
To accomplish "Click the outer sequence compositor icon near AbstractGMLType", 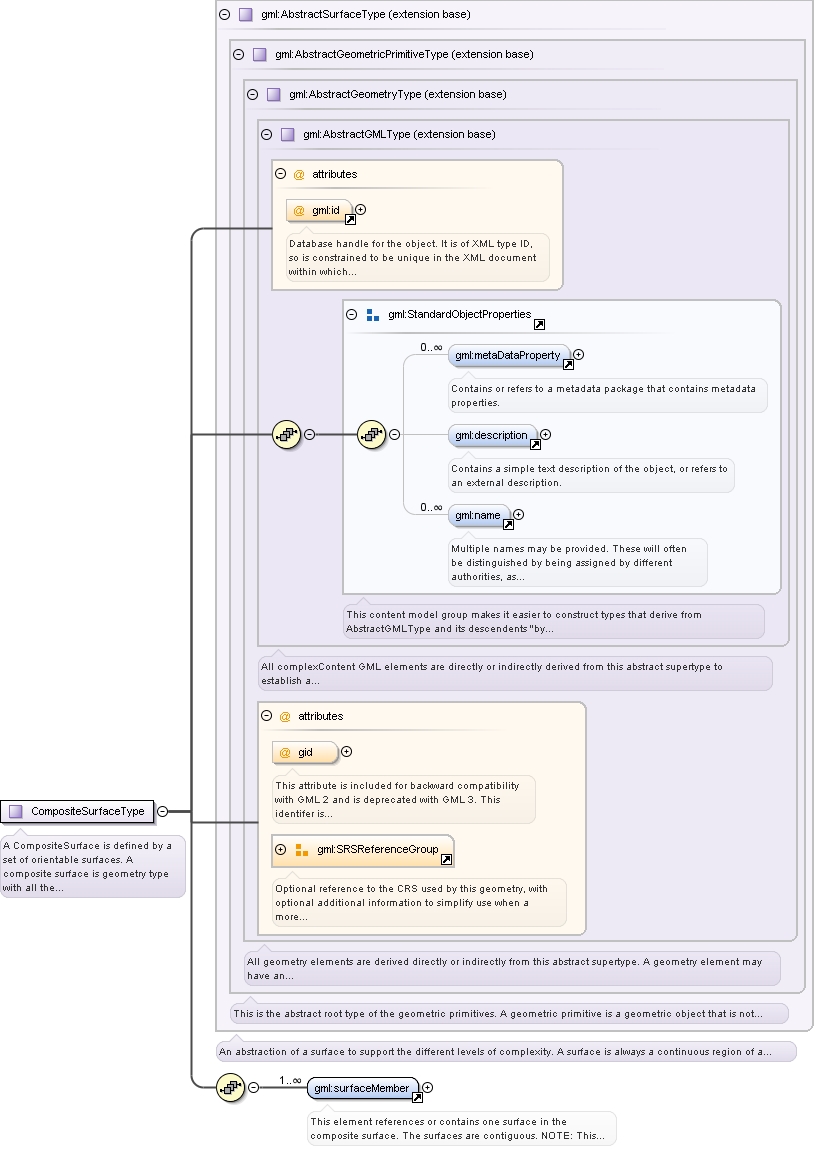I will click(x=287, y=435).
